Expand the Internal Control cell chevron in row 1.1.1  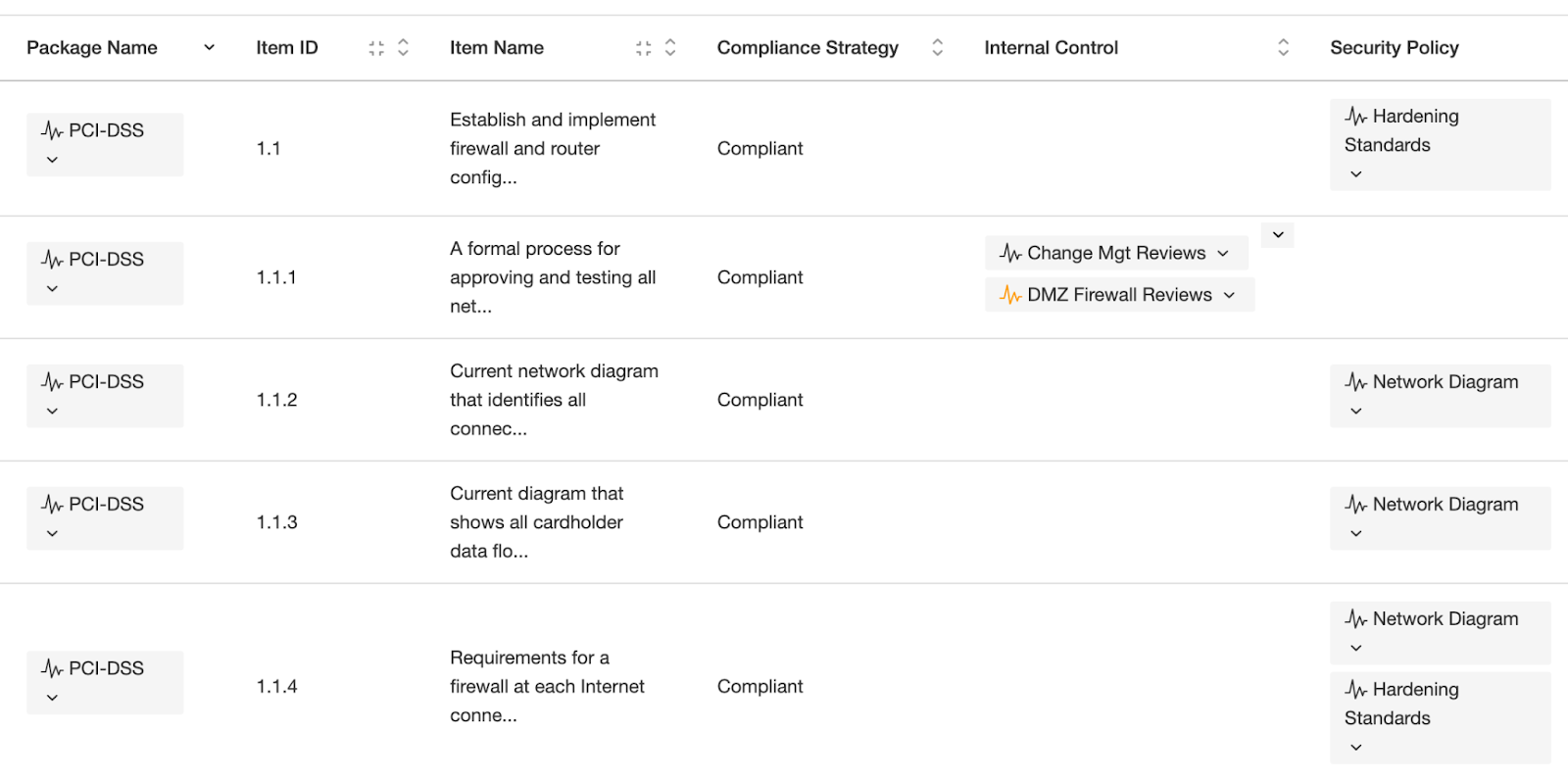[1278, 235]
